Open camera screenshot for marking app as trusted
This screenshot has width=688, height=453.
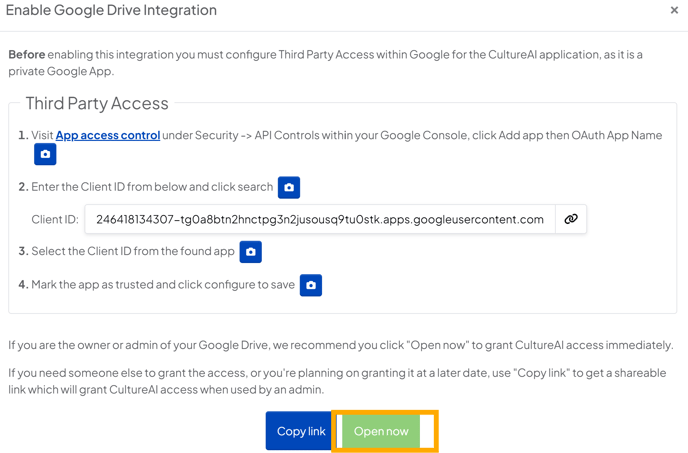(x=311, y=285)
